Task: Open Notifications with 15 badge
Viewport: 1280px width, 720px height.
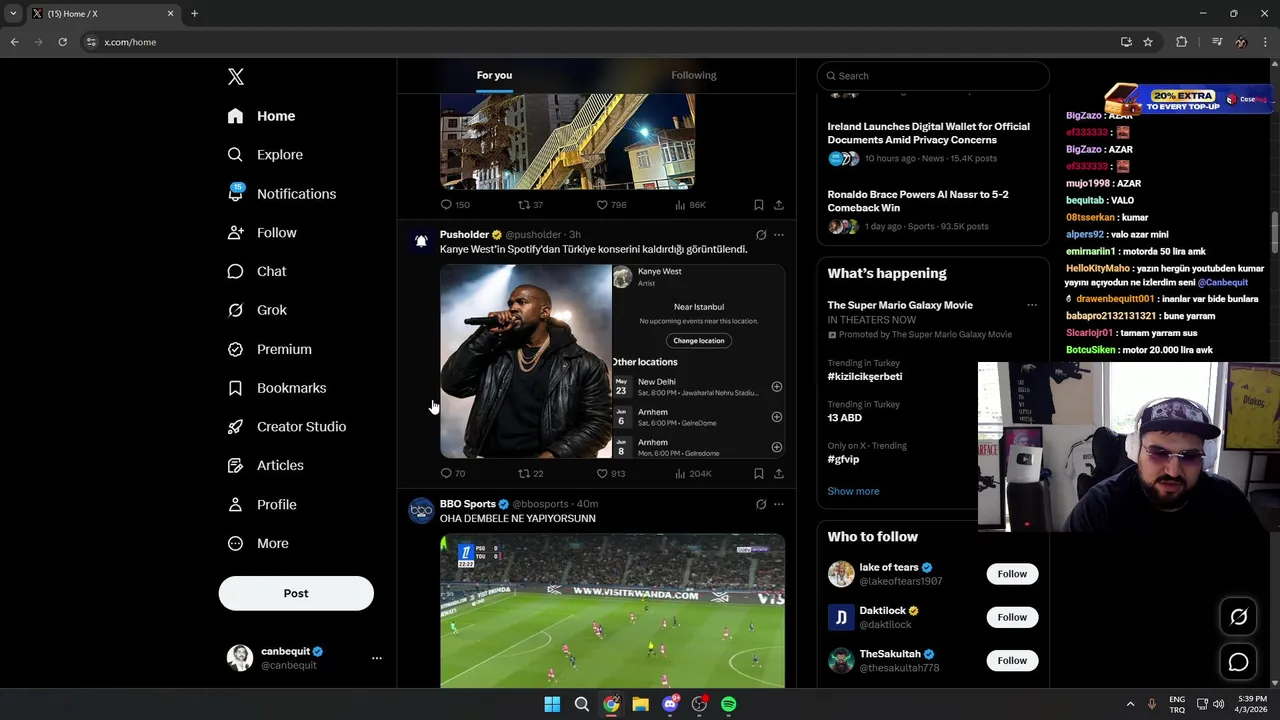Action: point(281,194)
